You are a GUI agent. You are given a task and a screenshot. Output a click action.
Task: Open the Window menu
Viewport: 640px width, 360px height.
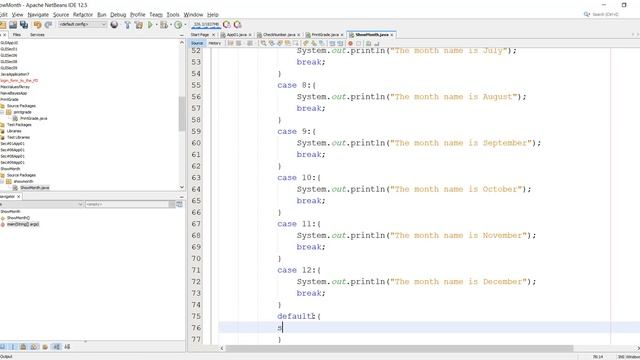pyautogui.click(x=193, y=15)
